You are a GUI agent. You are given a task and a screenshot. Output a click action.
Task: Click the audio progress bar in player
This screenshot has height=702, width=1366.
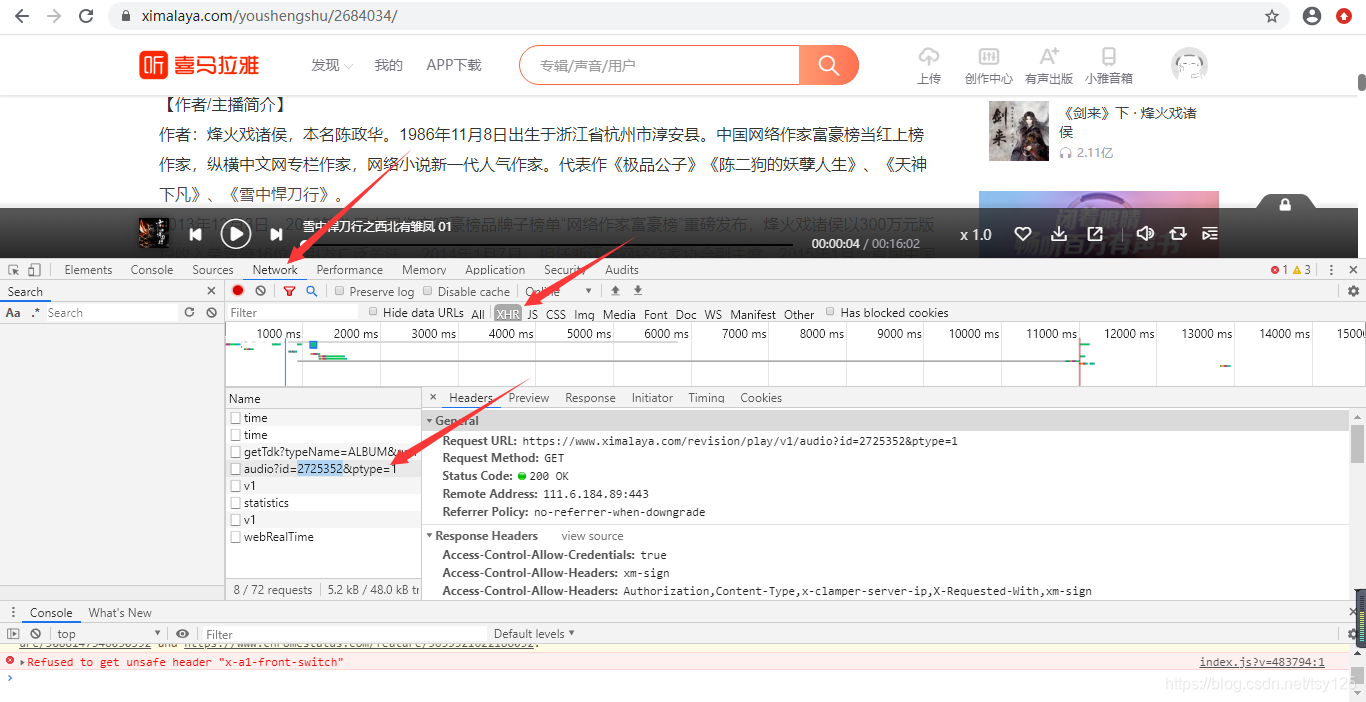tap(549, 244)
